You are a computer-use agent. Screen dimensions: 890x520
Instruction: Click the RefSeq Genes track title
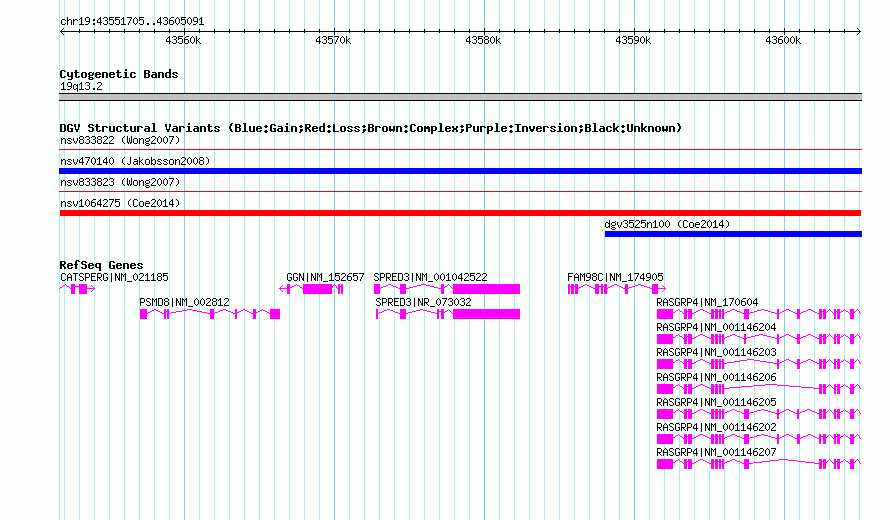click(101, 265)
